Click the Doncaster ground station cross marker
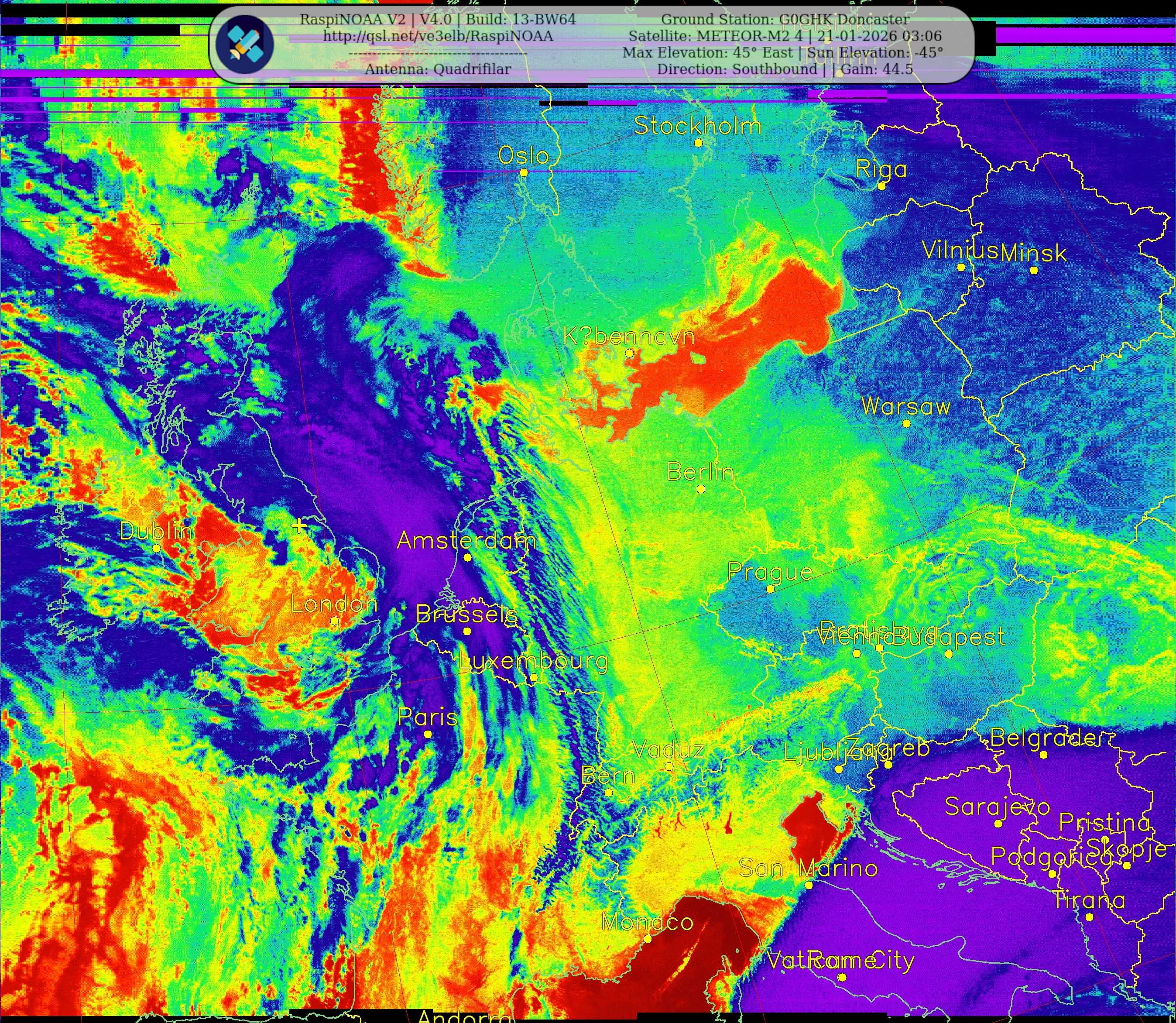 (299, 526)
